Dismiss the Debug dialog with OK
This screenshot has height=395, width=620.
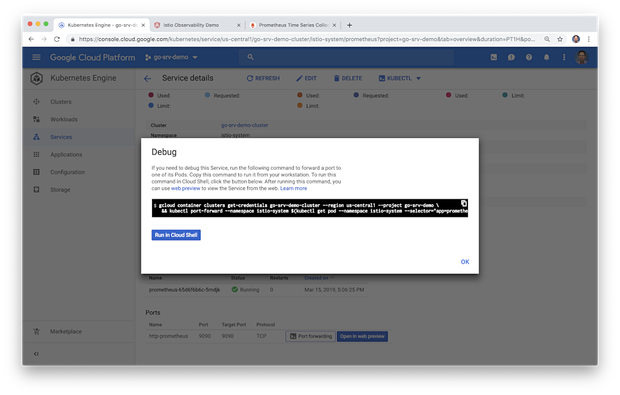coord(465,262)
